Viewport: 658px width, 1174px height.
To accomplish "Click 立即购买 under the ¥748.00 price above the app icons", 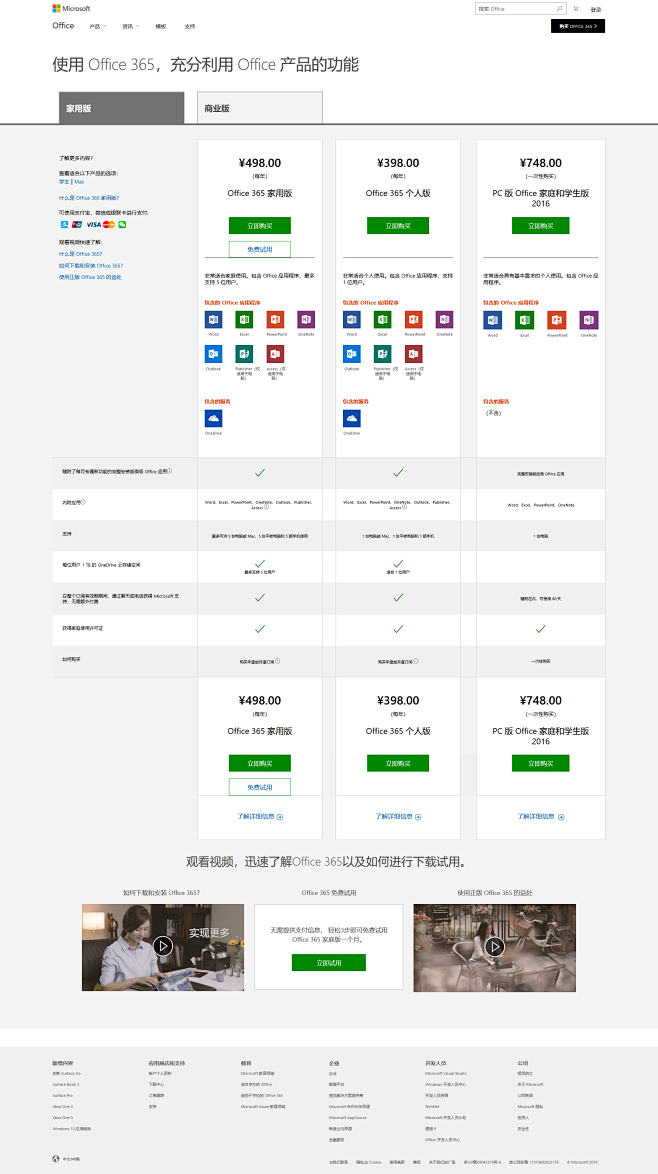I will [x=540, y=225].
